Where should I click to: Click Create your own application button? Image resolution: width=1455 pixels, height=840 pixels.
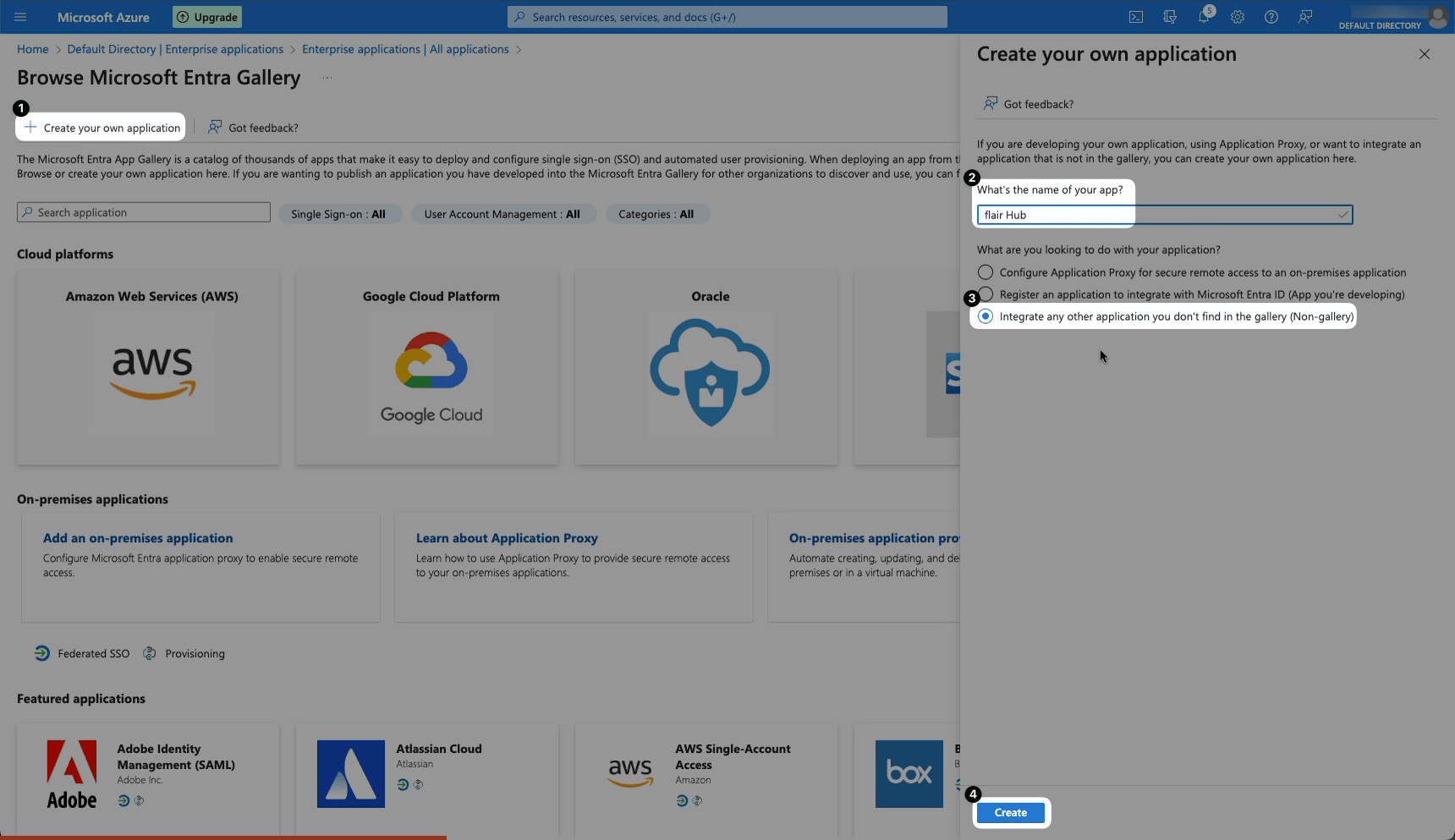(102, 128)
